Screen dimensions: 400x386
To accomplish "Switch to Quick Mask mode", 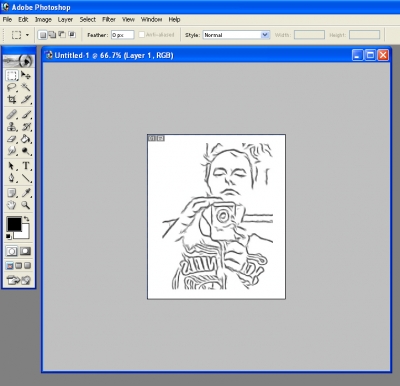I will pos(26,251).
